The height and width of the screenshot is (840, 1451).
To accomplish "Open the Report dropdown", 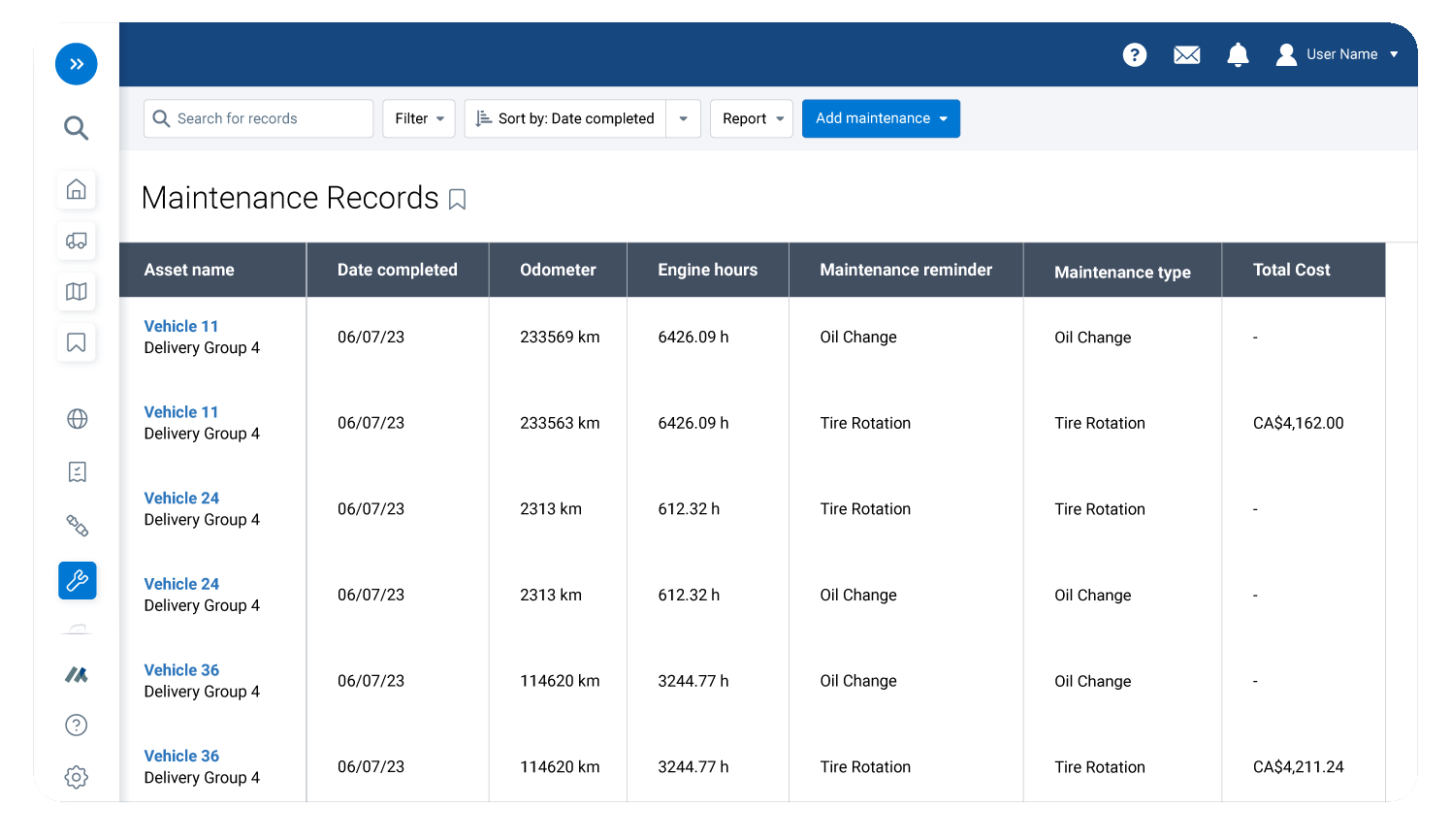I will (x=751, y=117).
